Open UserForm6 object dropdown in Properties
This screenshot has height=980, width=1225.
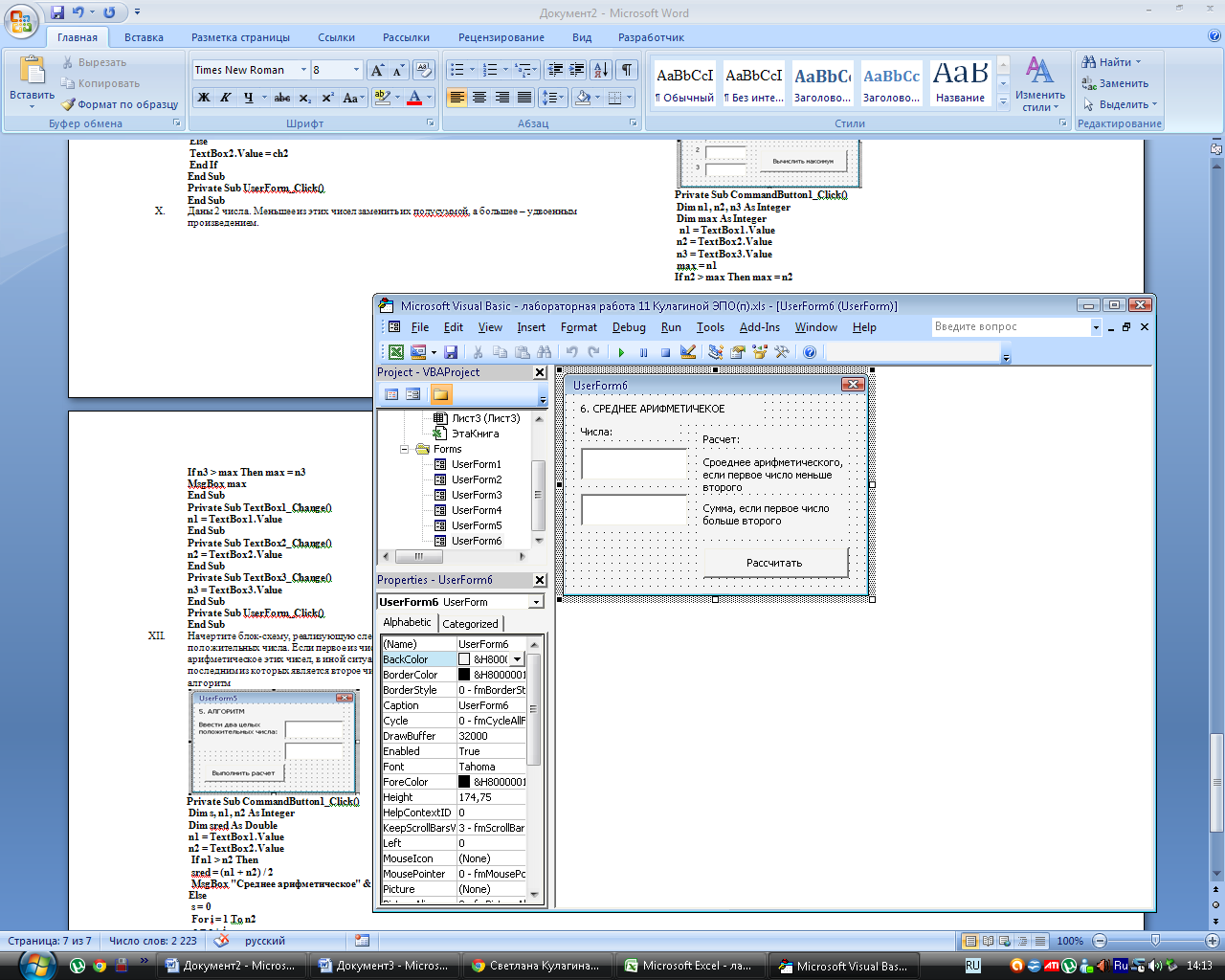(x=536, y=602)
